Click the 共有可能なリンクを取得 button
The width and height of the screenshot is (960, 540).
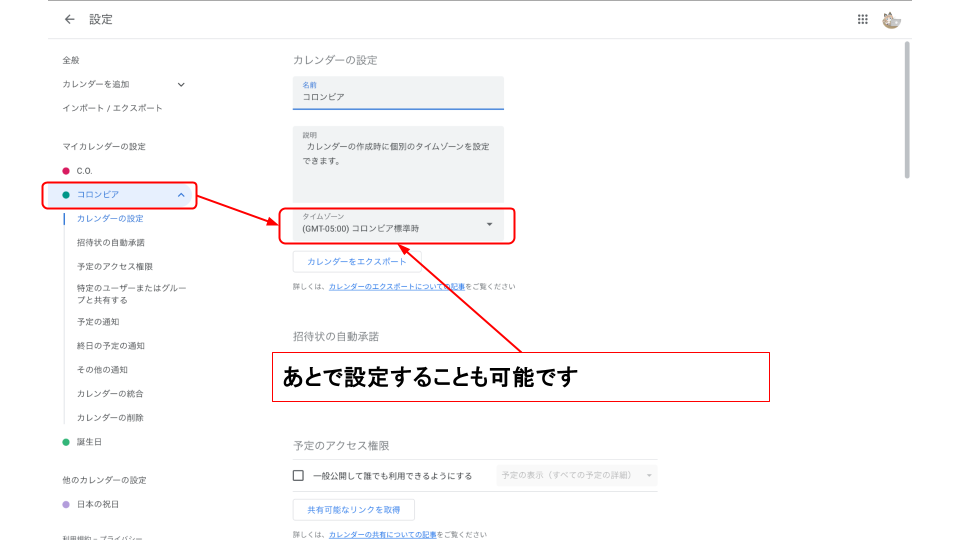point(354,510)
